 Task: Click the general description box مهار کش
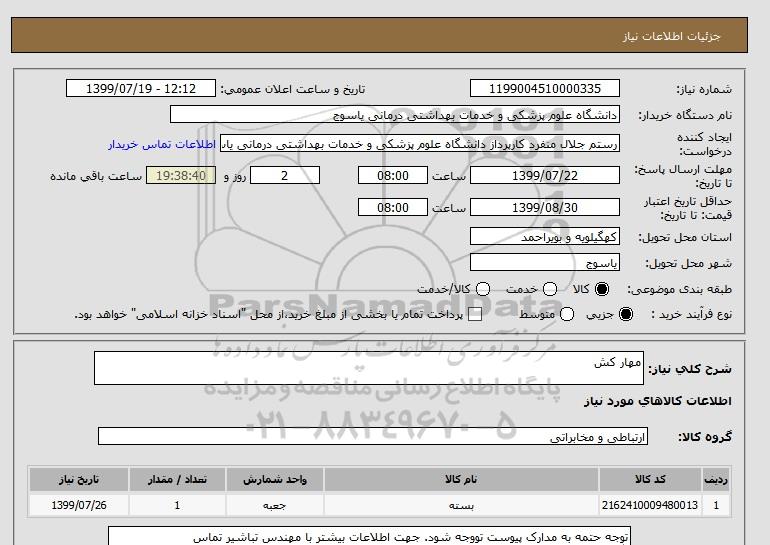click(x=369, y=368)
